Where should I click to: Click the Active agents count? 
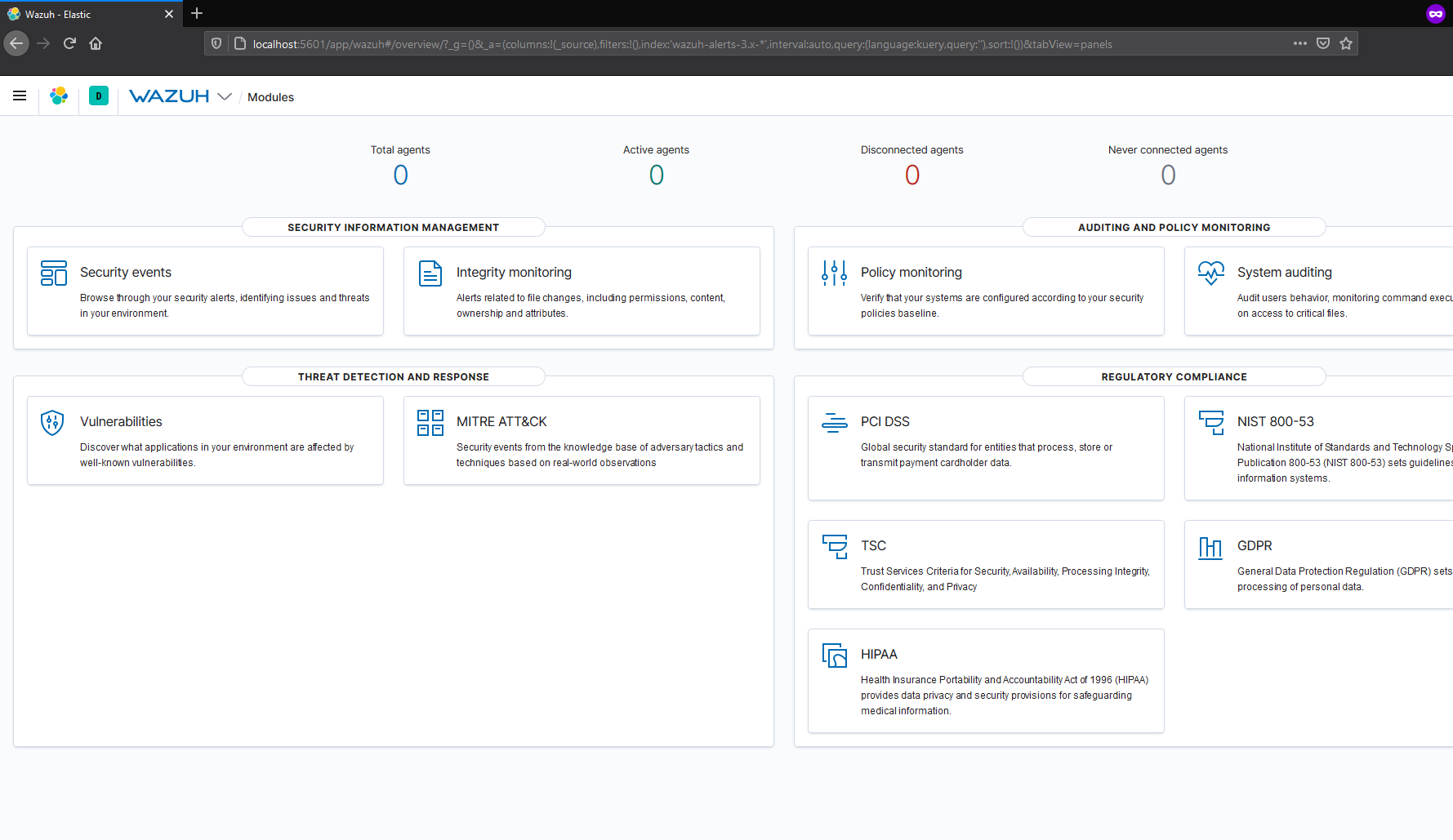click(x=656, y=175)
